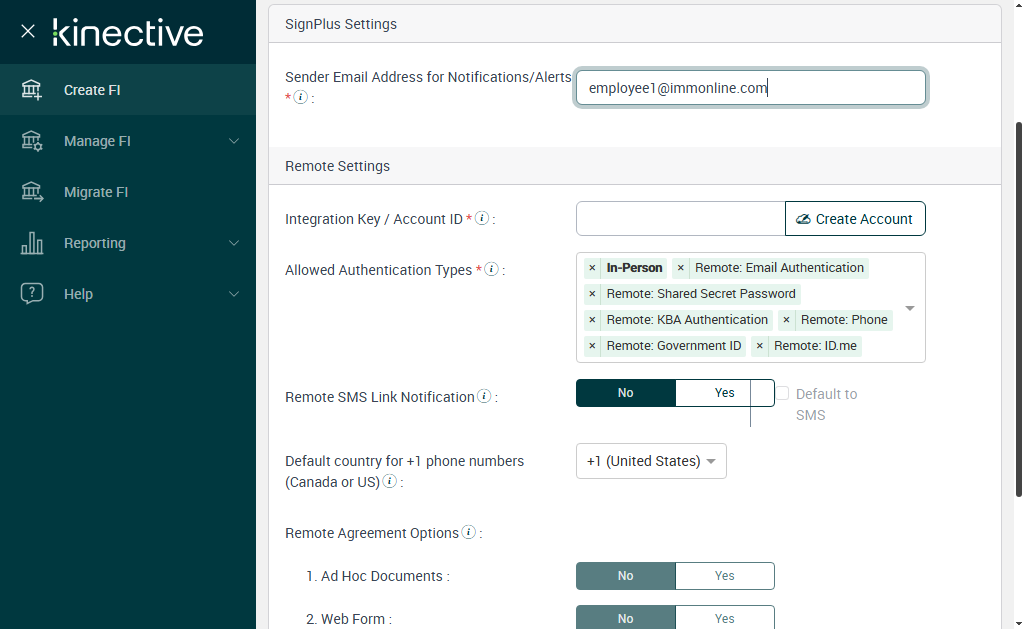Click the Manage FI bank gear icon
The height and width of the screenshot is (629, 1024).
pos(31,141)
